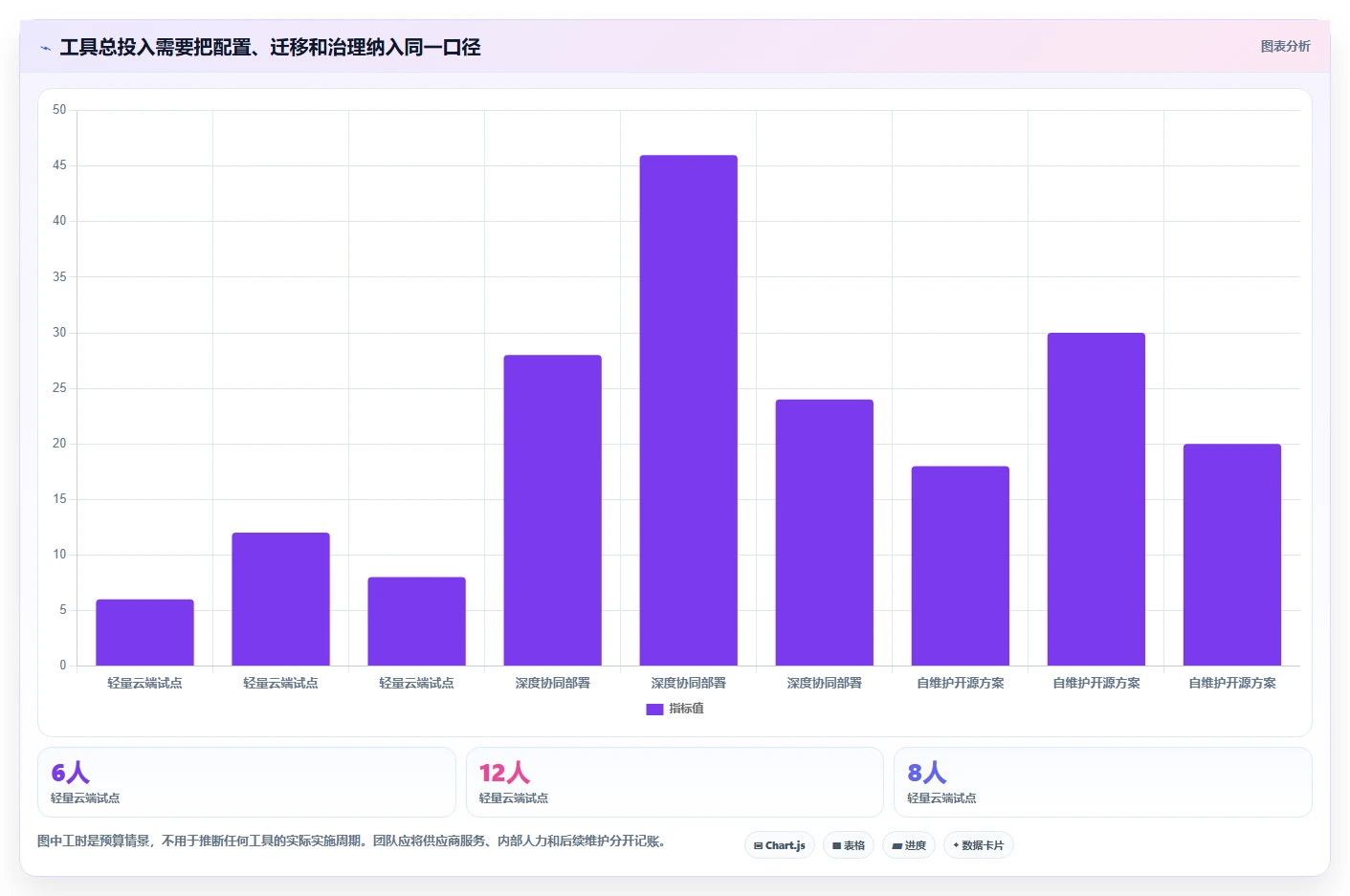Click the 表格 chip
This screenshot has width=1350, height=896.
849,845
